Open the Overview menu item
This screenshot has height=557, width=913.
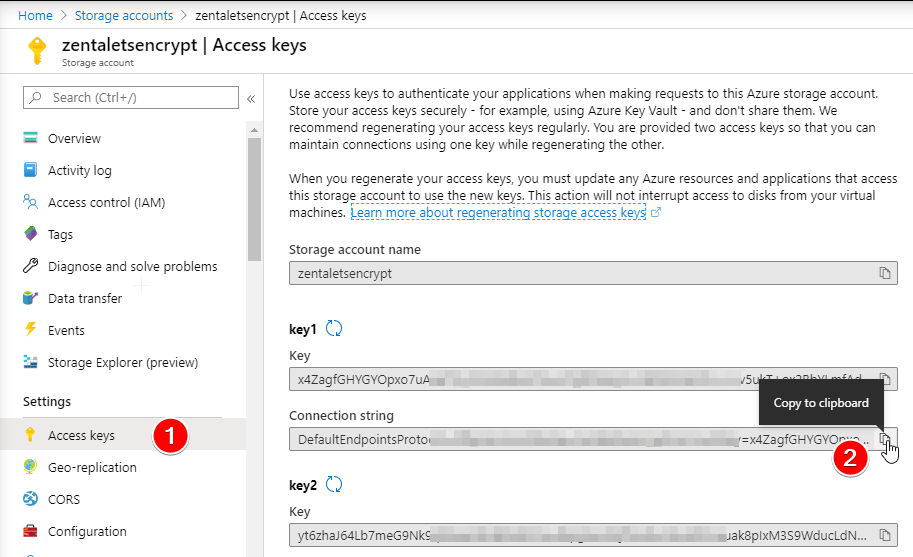point(74,139)
